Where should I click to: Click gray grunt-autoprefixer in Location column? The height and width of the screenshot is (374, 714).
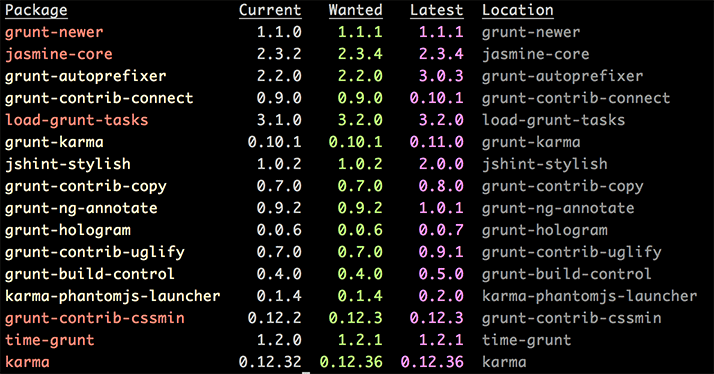coord(563,76)
